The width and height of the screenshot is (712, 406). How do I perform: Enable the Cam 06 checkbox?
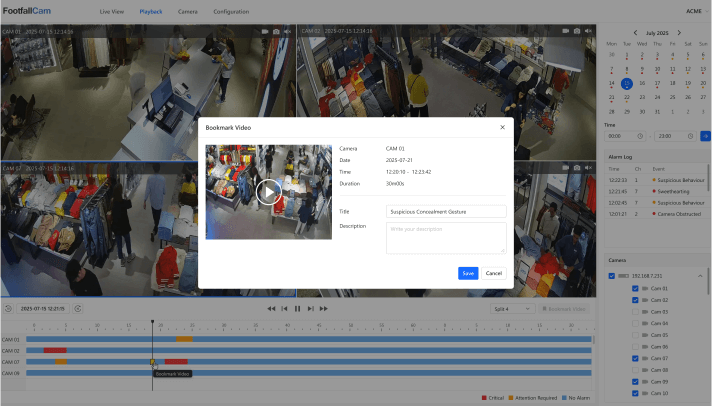coord(635,347)
